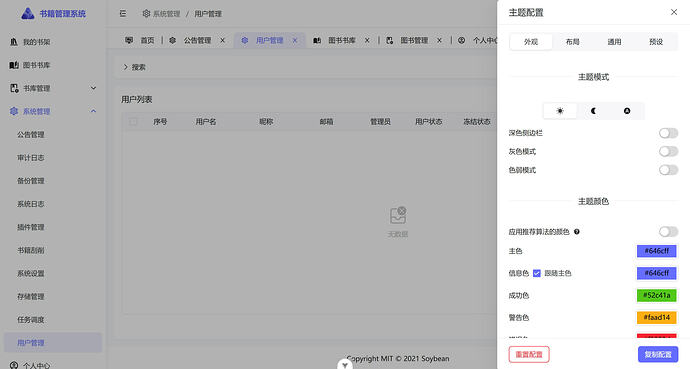Viewport: 690px width, 369px height.
Task: Open 书籍刮削 in the sidebar
Action: 53,250
